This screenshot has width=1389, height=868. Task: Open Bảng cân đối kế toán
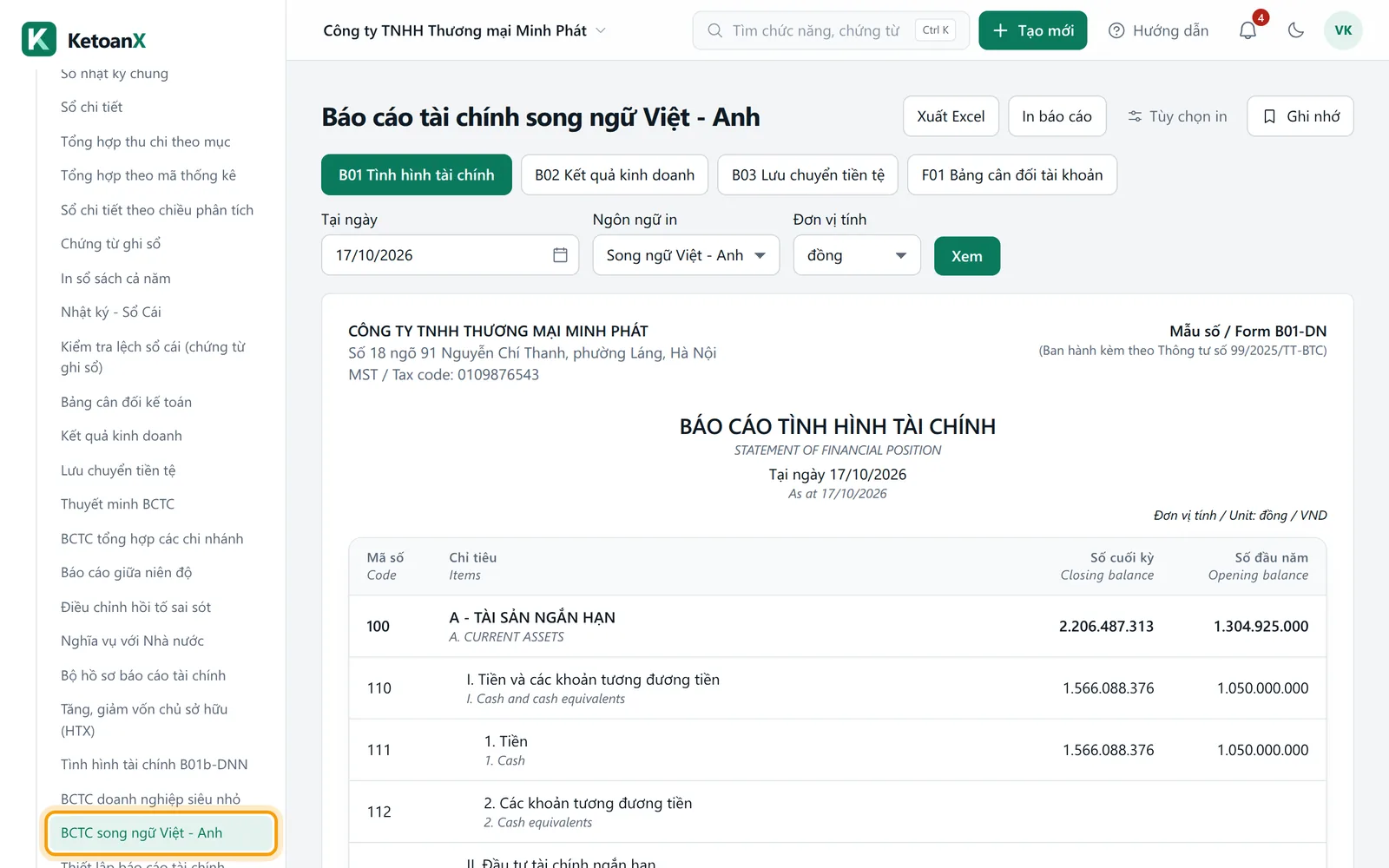click(x=126, y=402)
